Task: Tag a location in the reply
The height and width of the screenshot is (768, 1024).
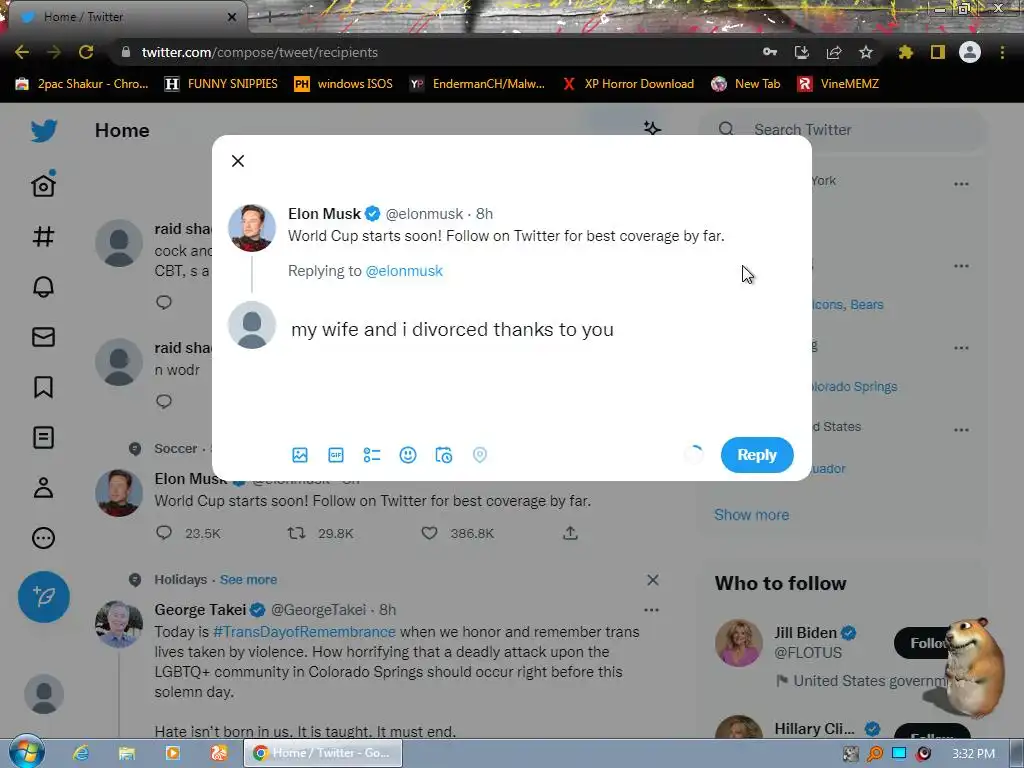Action: 479,455
